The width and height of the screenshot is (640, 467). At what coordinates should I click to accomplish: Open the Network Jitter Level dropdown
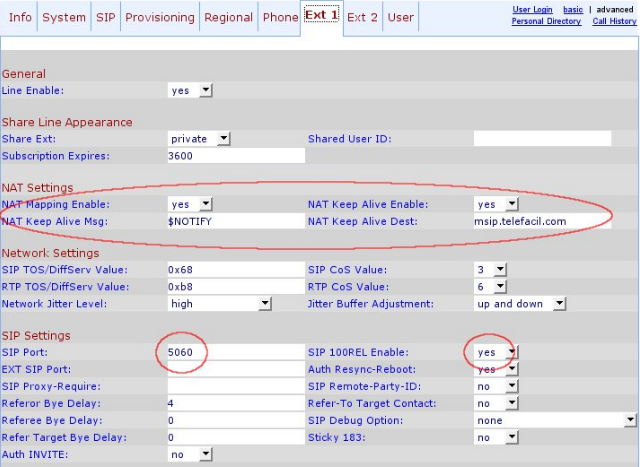(x=219, y=303)
